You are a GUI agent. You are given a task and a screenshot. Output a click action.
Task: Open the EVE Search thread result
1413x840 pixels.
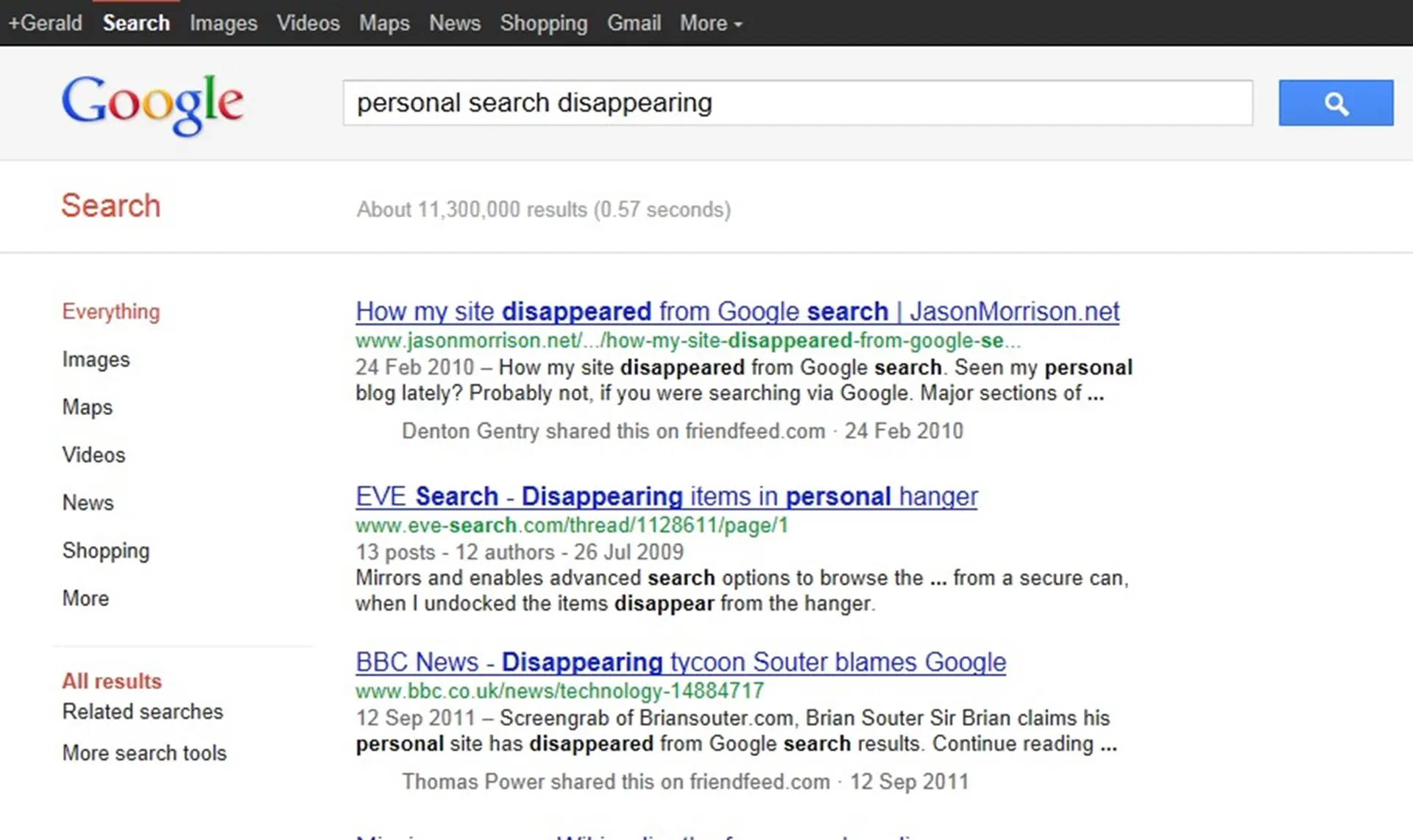pyautogui.click(x=665, y=496)
